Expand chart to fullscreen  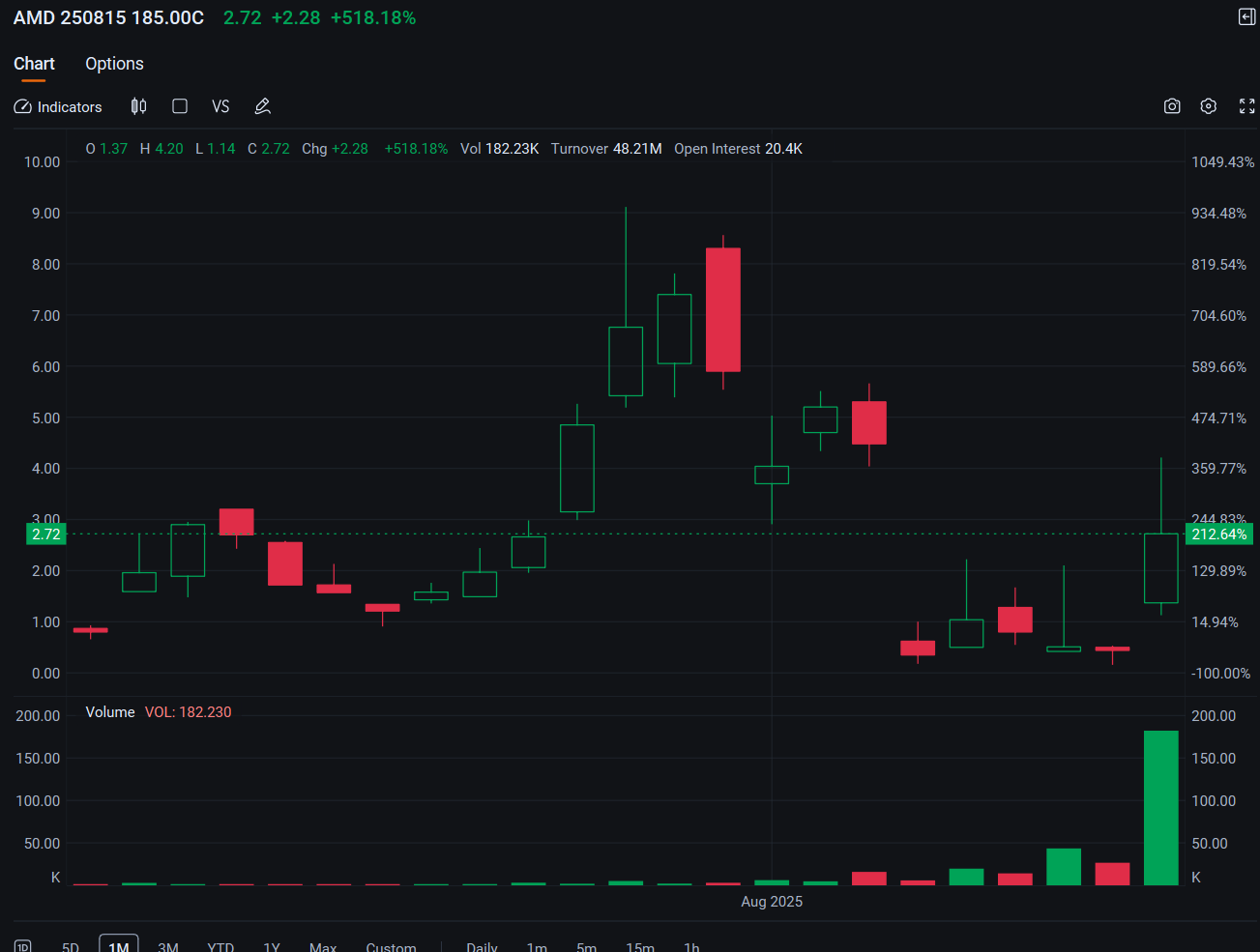[x=1247, y=106]
